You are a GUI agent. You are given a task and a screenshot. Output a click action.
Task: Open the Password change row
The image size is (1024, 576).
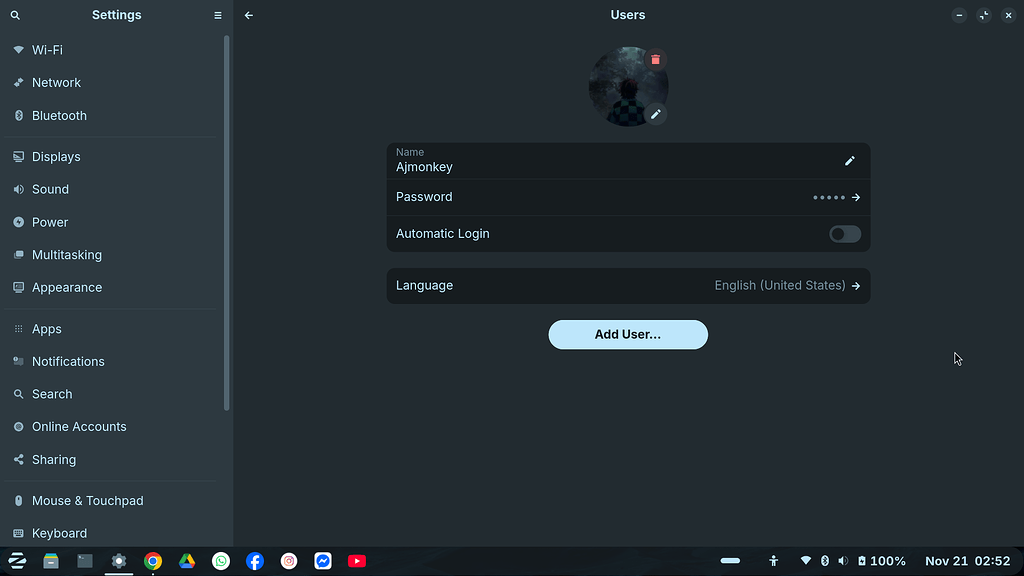click(628, 197)
